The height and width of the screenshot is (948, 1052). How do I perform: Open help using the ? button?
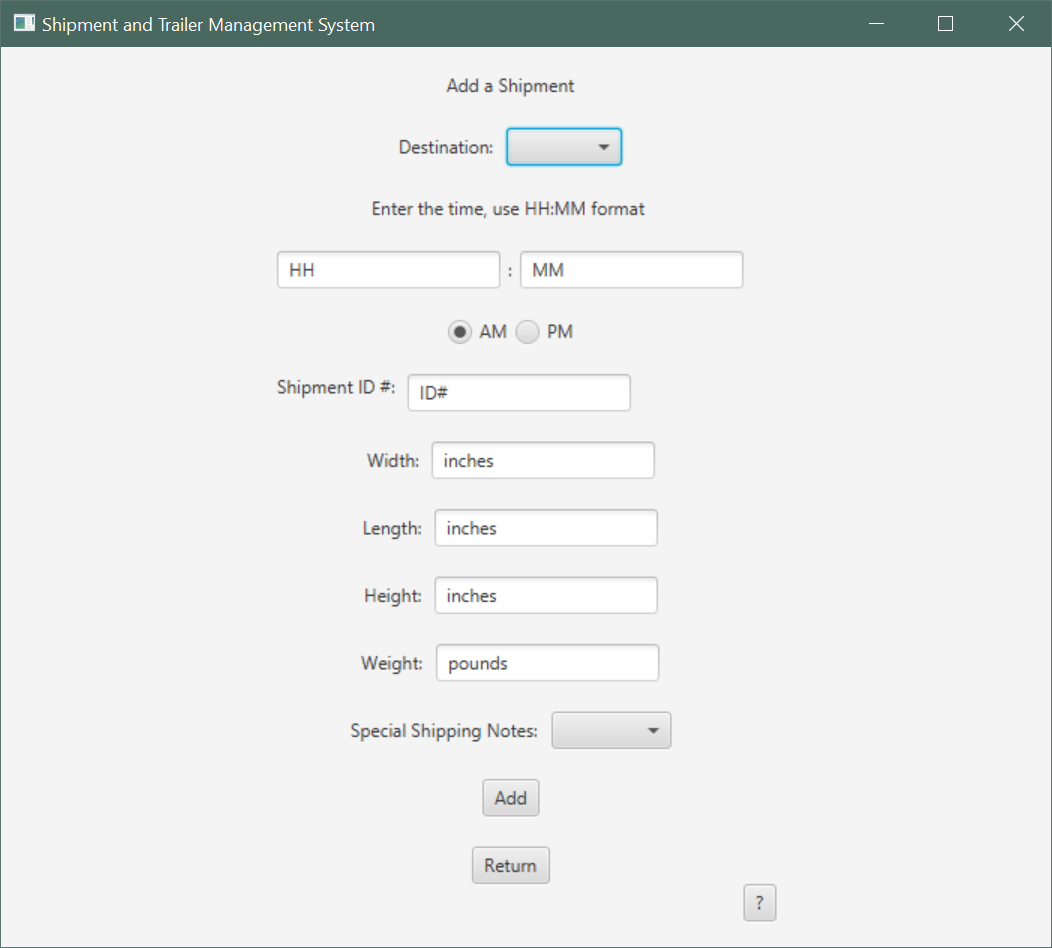(759, 902)
